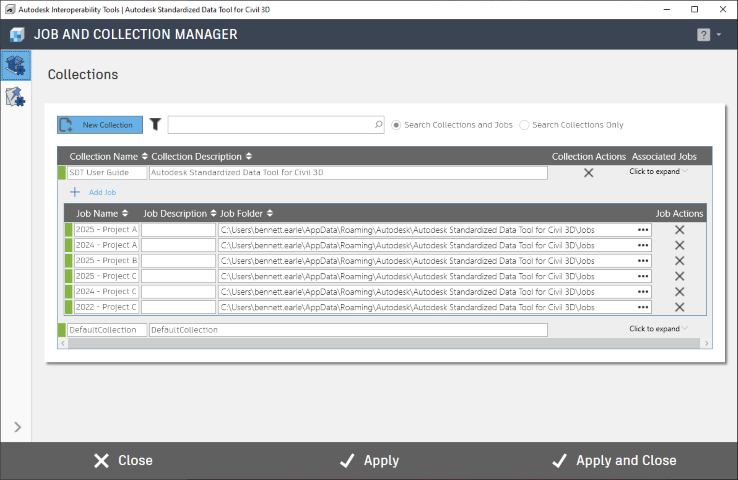Image resolution: width=738 pixels, height=480 pixels.
Task: Click the scrollbar left arrow
Action: pos(63,344)
